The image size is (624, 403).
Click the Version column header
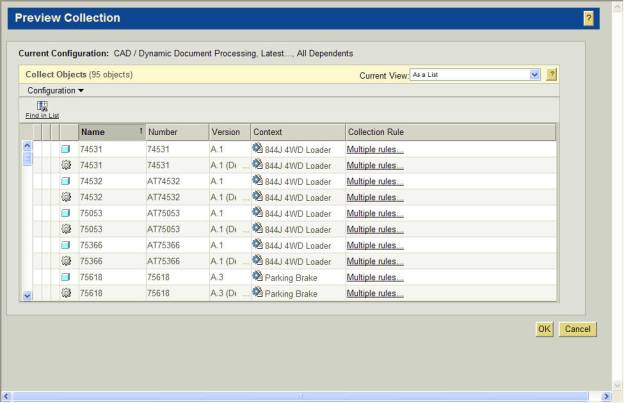230,132
